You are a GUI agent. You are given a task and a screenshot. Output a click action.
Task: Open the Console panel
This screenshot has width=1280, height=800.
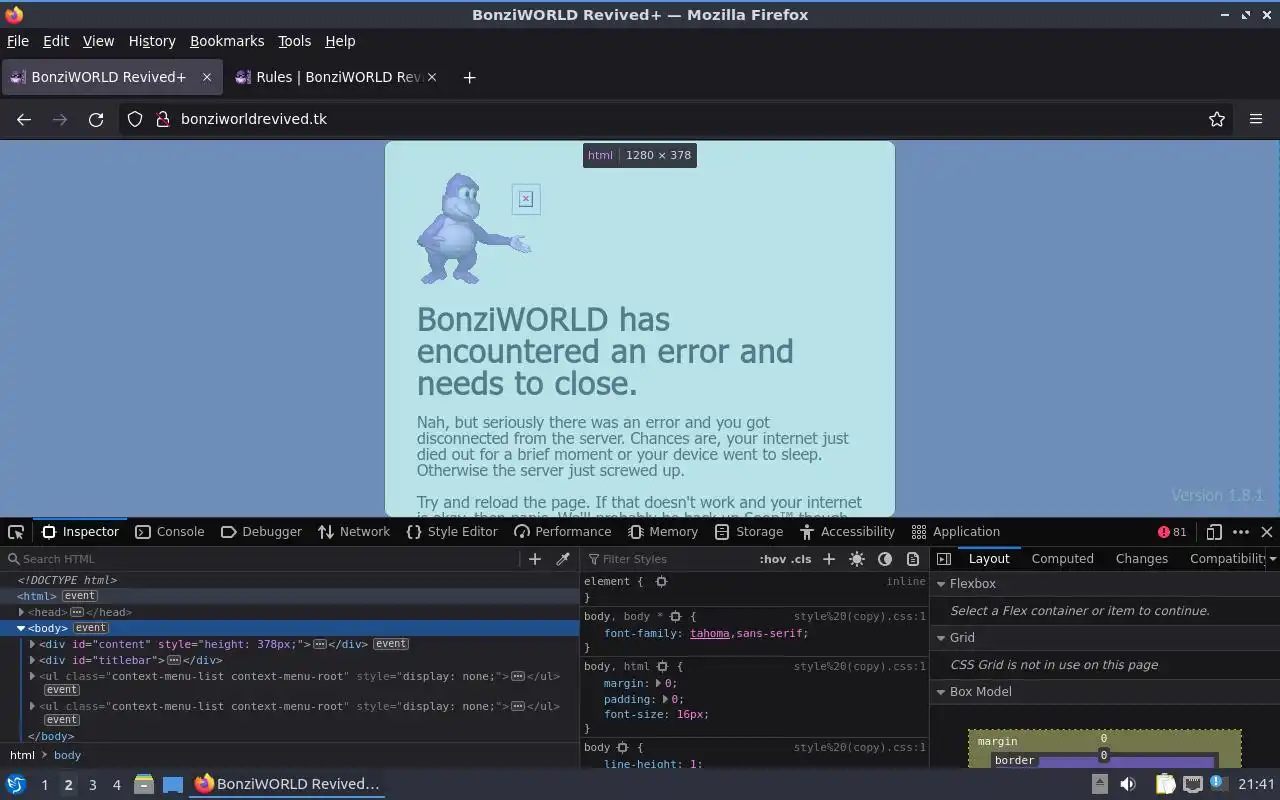pyautogui.click(x=170, y=532)
